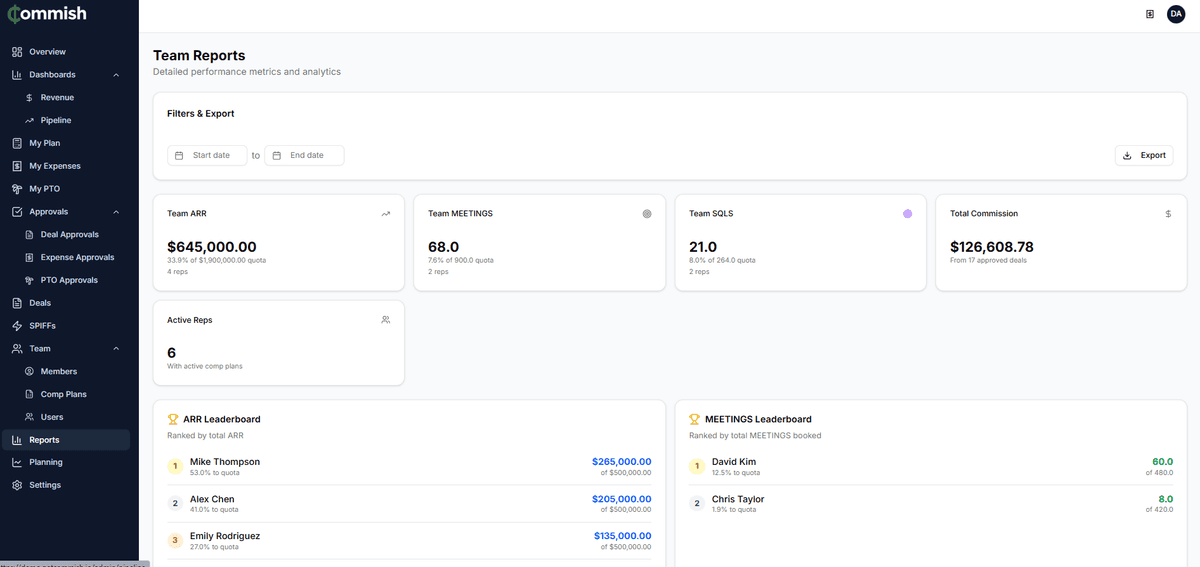1200x567 pixels.
Task: Navigate to My Plan
Action: 65,143
